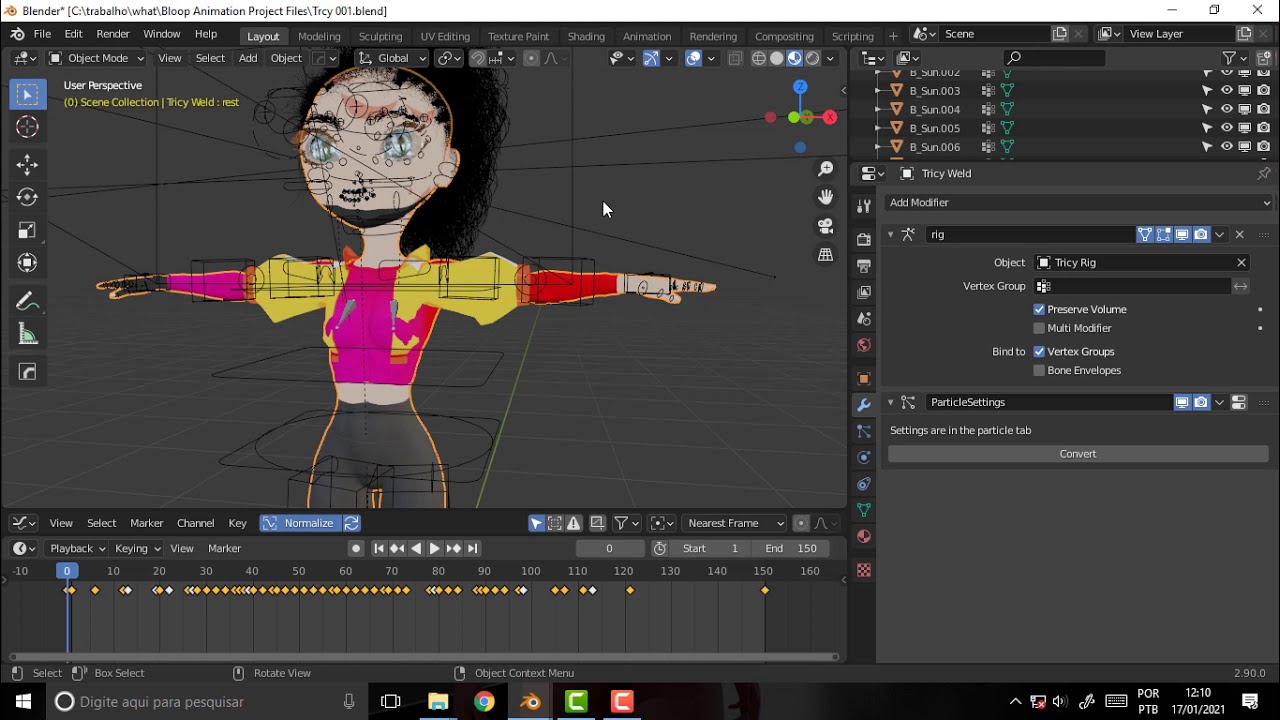Open the Object Mode dropdown
Viewport: 1280px width, 720px height.
[96, 58]
